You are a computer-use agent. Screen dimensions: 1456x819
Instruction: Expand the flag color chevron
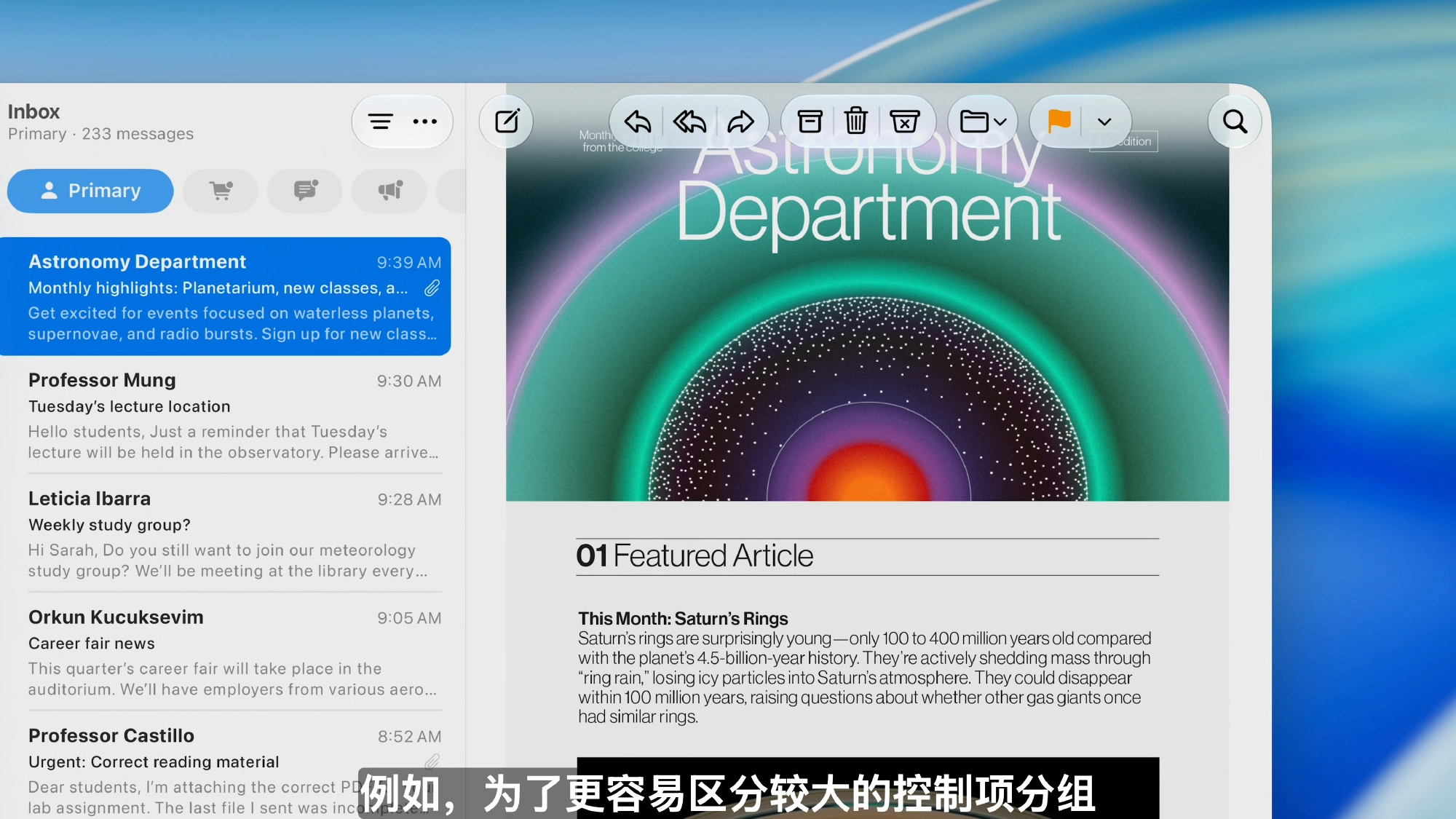pyautogui.click(x=1104, y=122)
